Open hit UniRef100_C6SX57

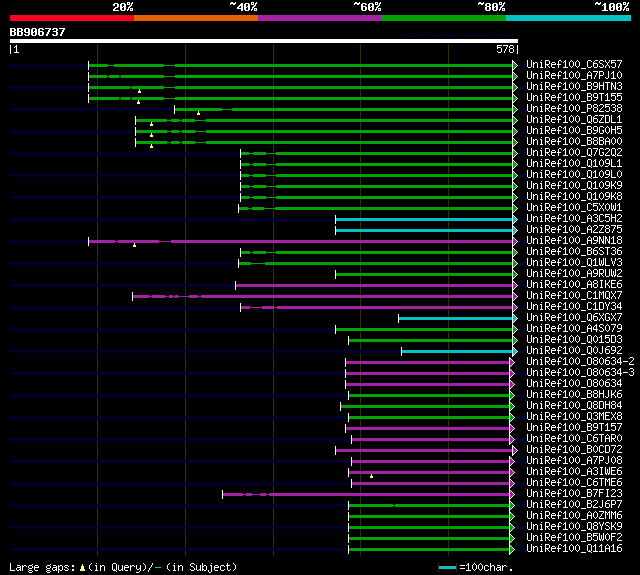click(x=574, y=64)
